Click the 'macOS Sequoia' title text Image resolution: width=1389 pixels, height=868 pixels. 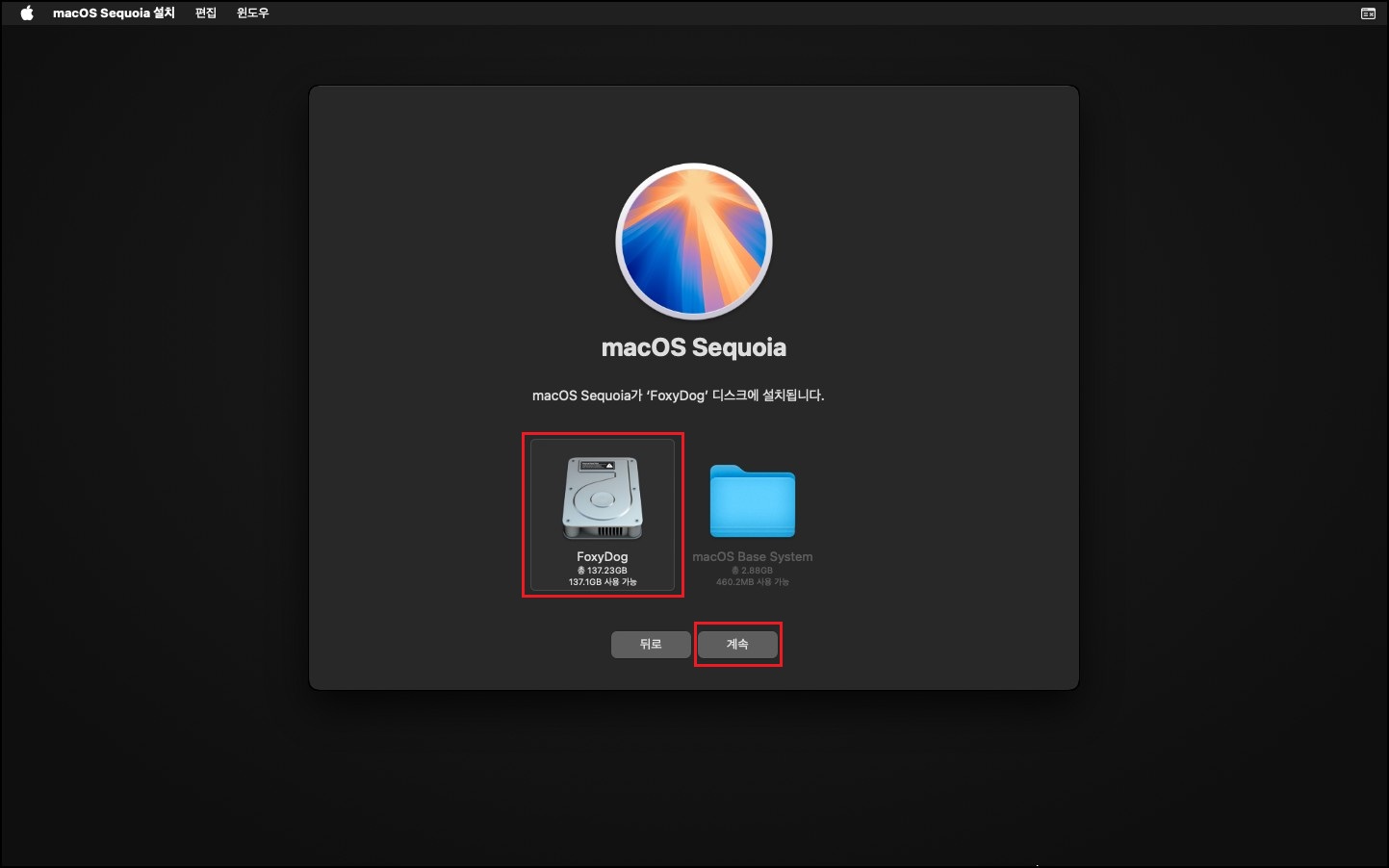point(694,347)
